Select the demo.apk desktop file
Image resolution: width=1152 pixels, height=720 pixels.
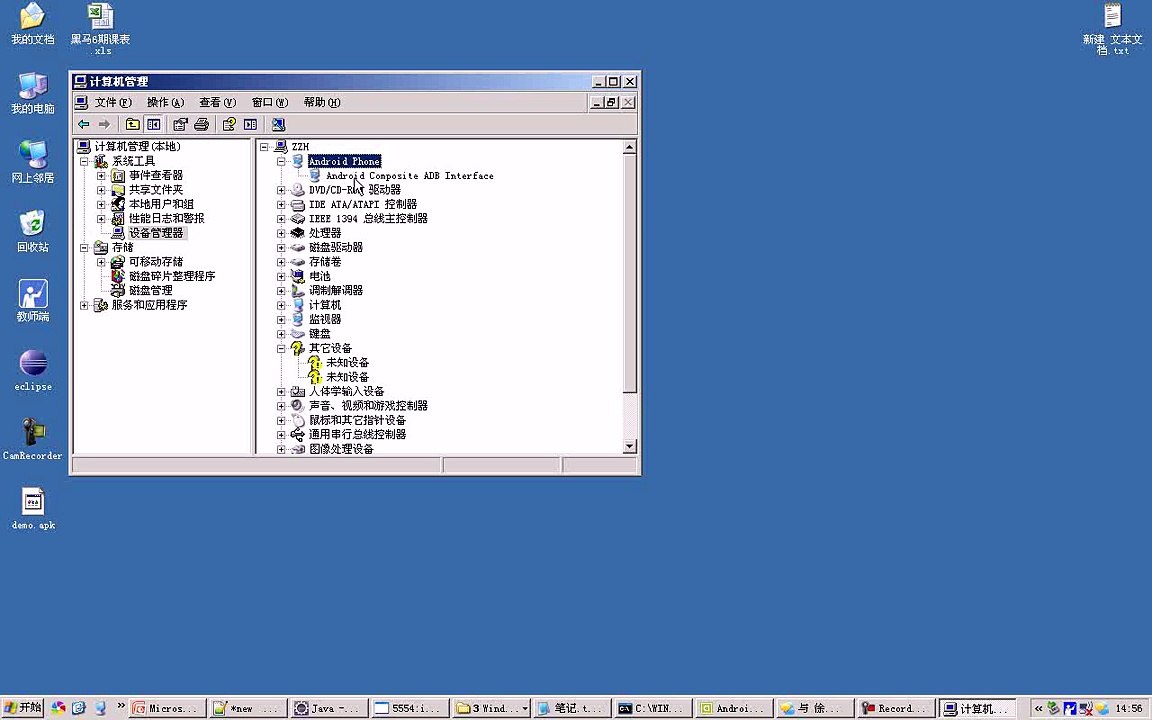33,508
